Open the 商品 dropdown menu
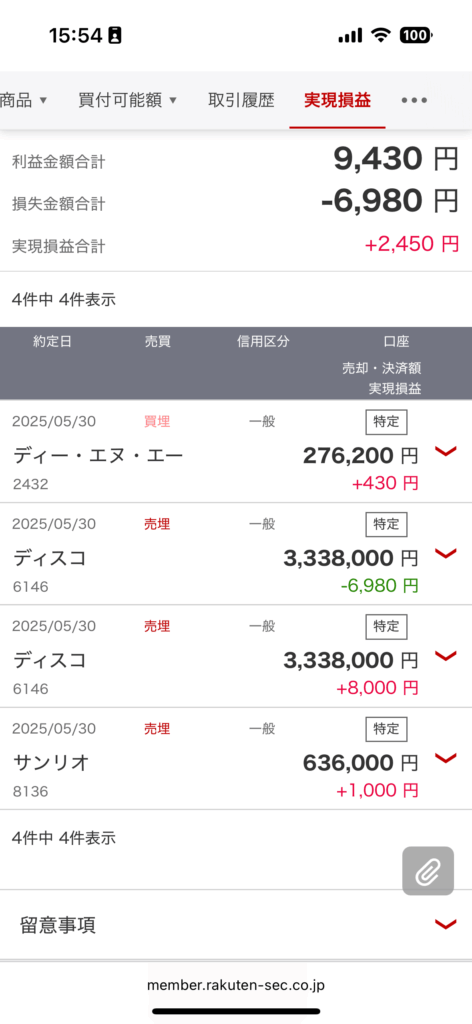This screenshot has width=472, height=1024. point(24,101)
